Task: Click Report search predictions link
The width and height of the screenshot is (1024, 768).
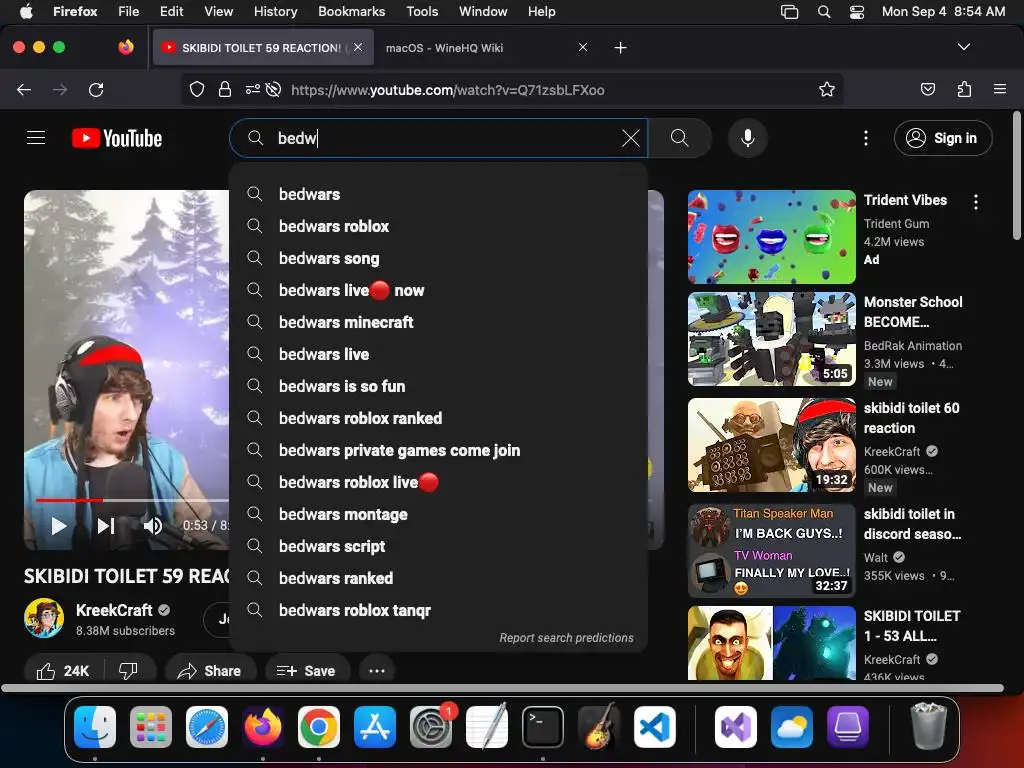Action: (x=566, y=637)
